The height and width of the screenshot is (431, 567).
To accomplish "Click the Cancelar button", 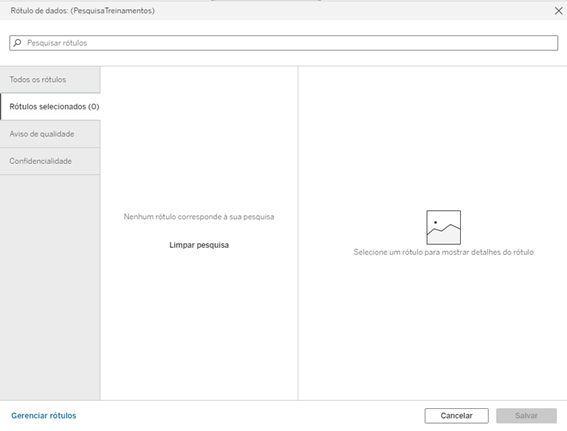I will click(x=456, y=415).
